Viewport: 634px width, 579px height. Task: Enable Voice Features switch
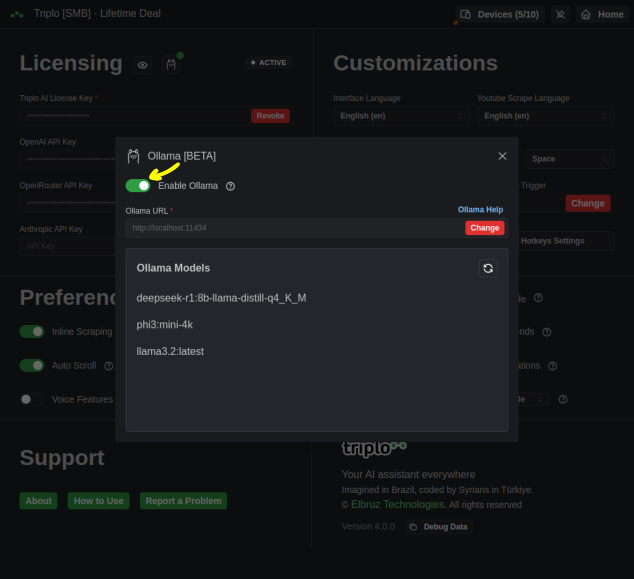point(32,399)
